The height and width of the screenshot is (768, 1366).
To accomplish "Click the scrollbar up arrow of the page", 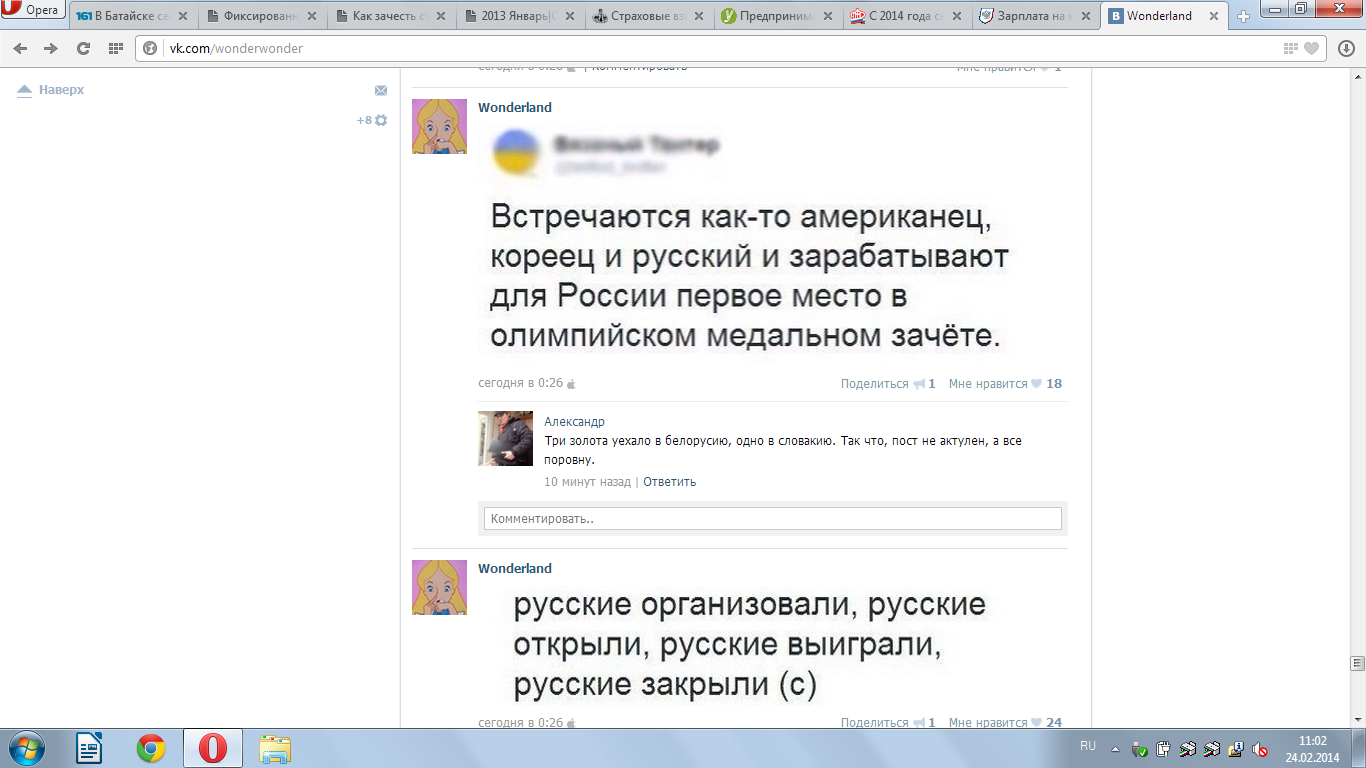I will click(1357, 77).
